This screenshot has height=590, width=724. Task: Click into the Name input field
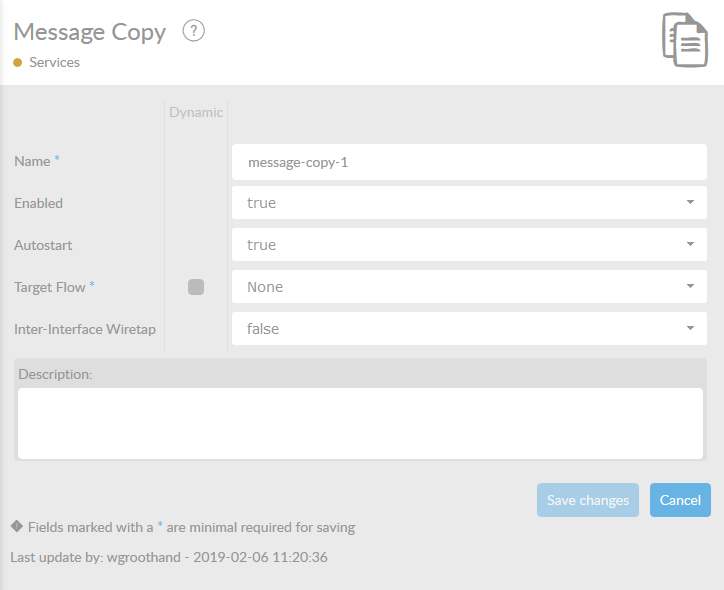tap(469, 161)
